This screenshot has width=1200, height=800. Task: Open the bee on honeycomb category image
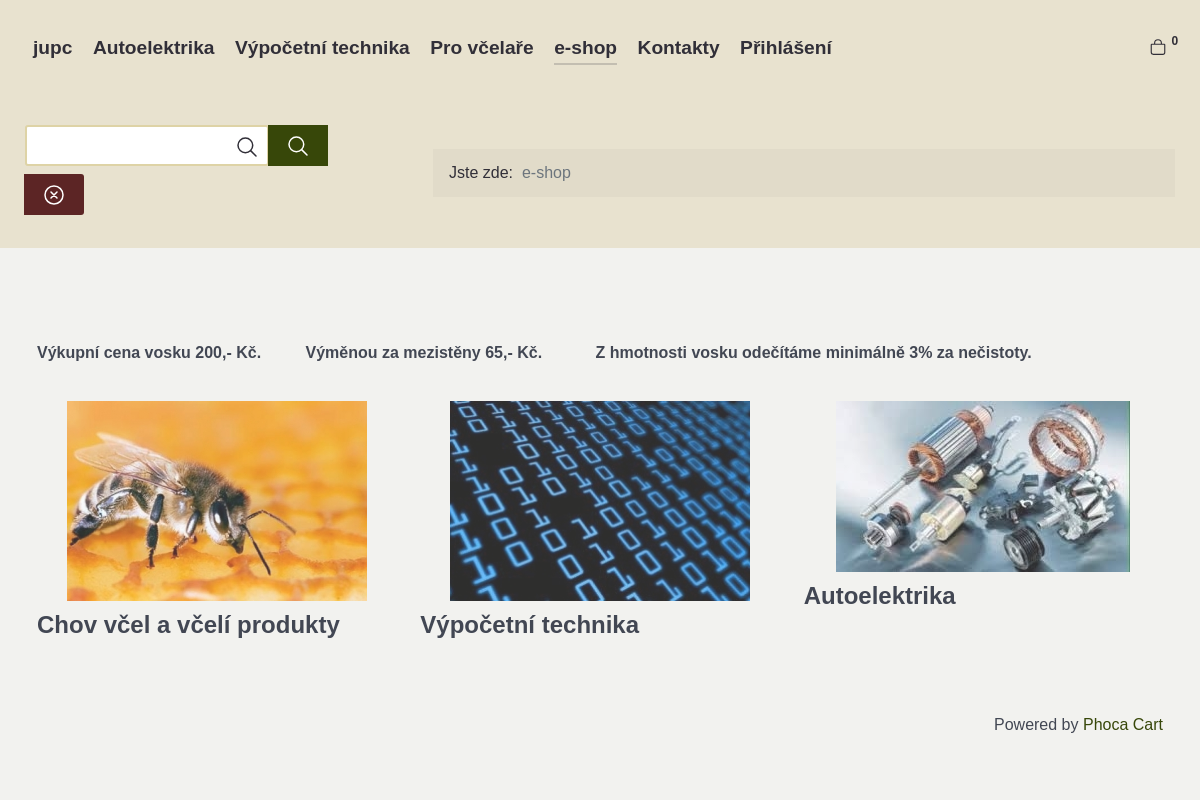click(217, 500)
